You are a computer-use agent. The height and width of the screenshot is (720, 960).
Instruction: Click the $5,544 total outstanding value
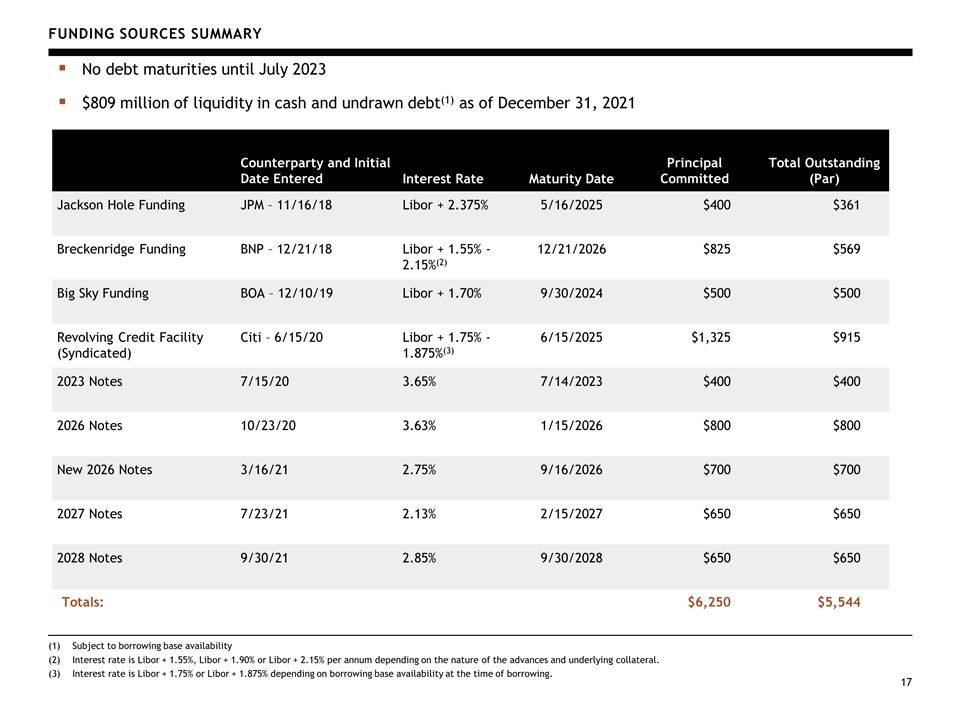tap(839, 602)
